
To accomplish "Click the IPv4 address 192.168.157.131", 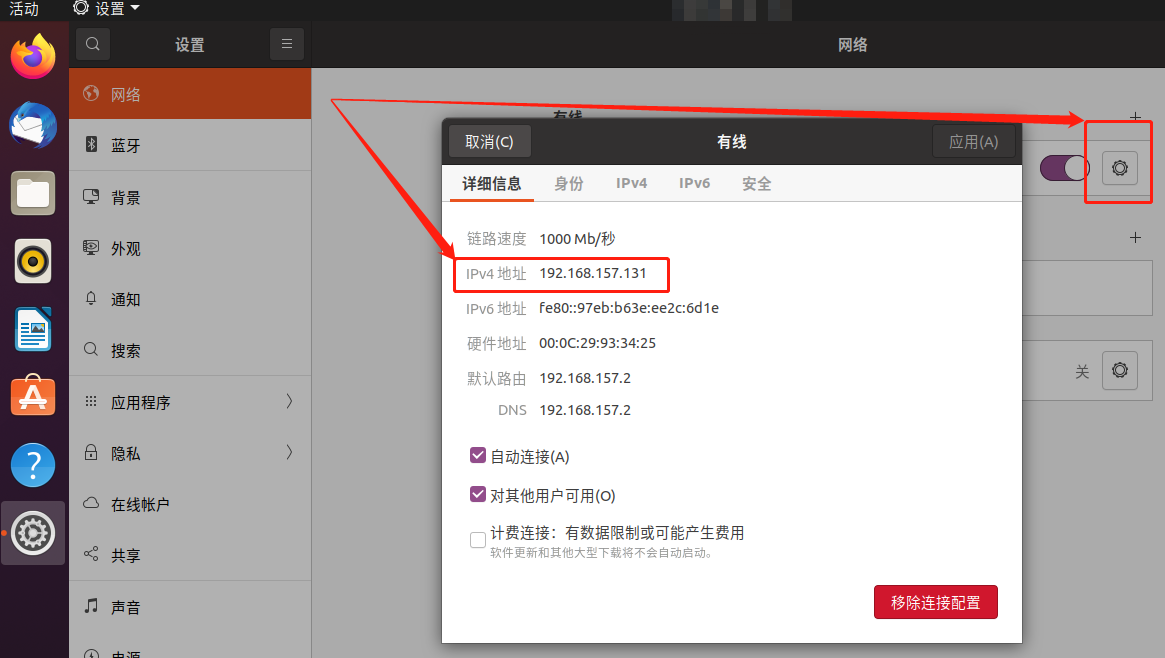I will 593,273.
